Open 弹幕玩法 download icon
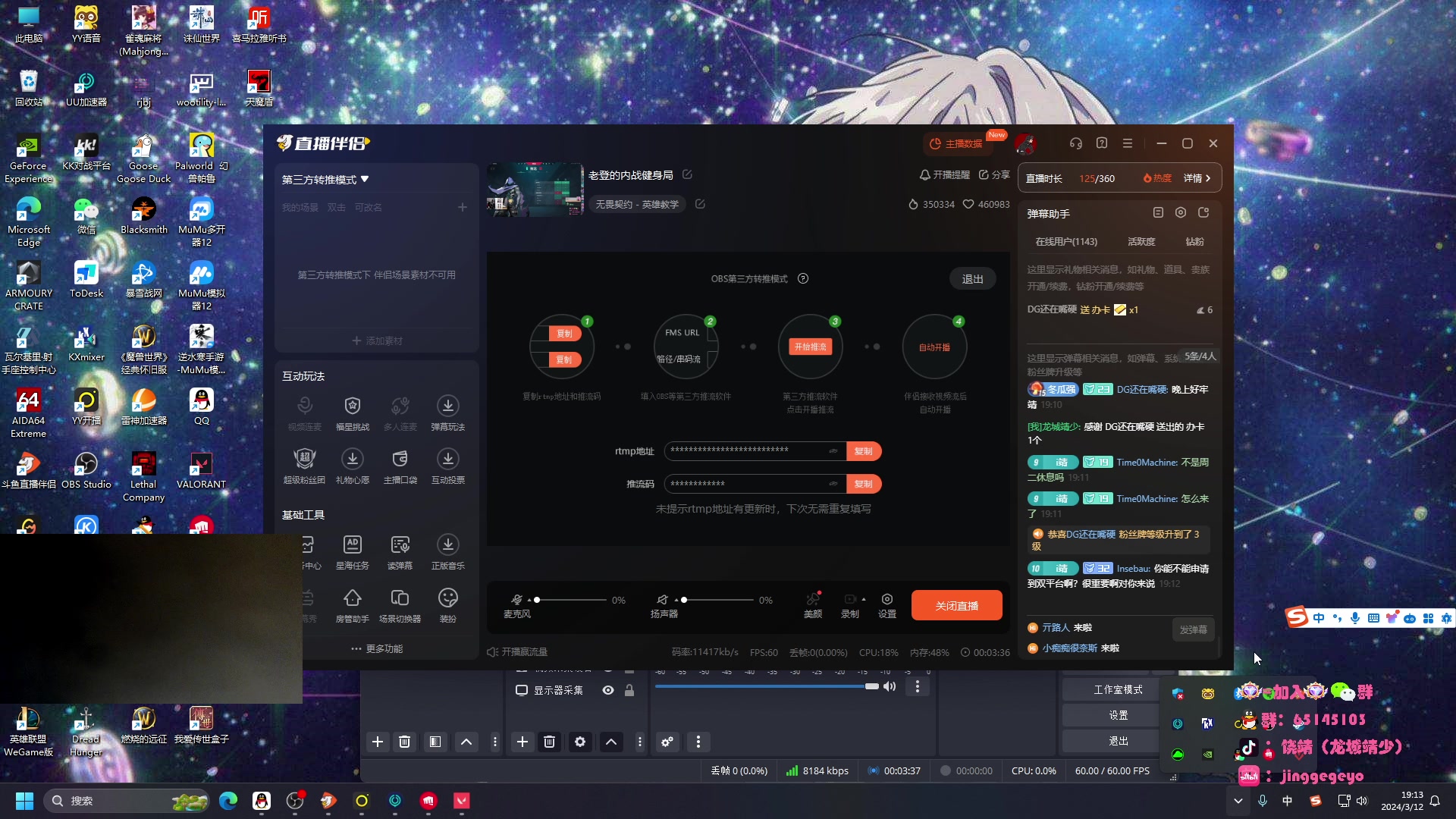This screenshot has width=1456, height=819. (x=448, y=413)
